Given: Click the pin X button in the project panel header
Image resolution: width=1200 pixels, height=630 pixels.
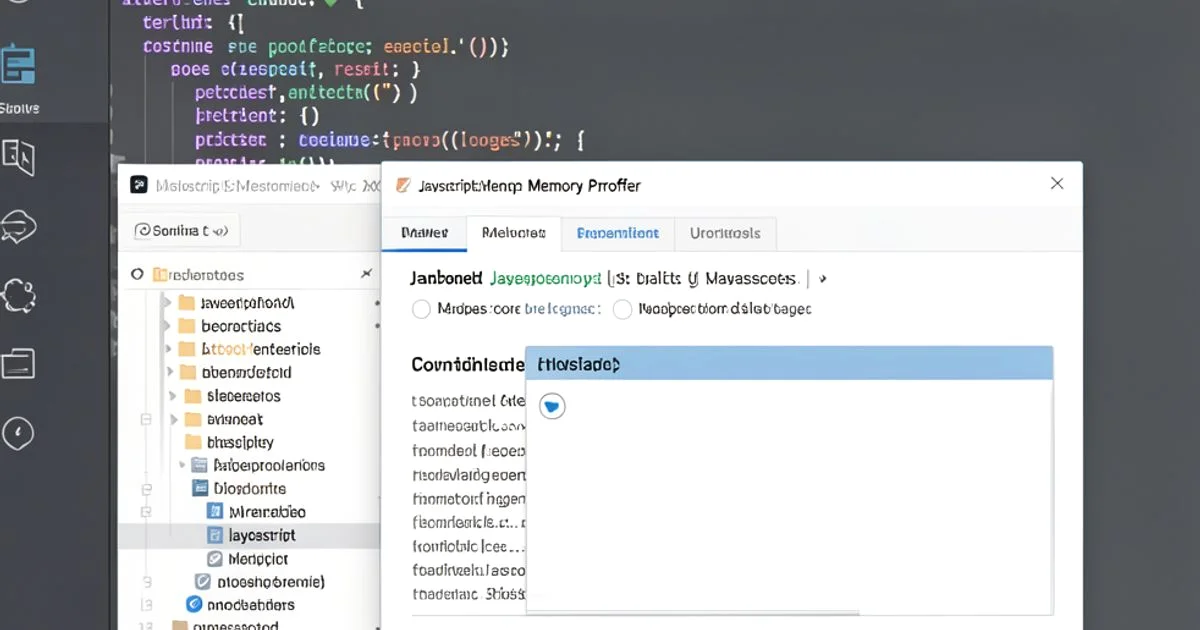Looking at the screenshot, I should click(366, 272).
